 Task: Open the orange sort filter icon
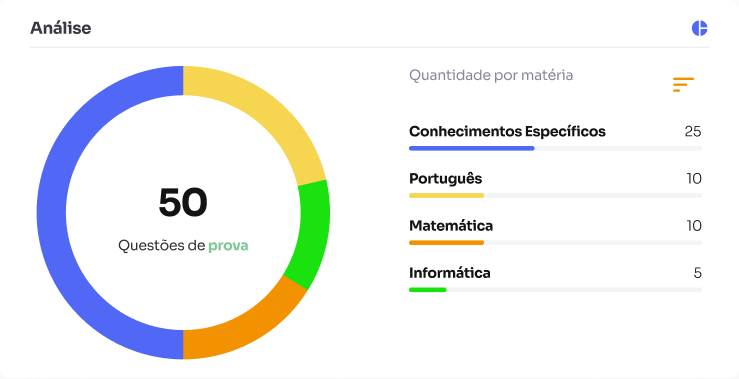pyautogui.click(x=683, y=84)
